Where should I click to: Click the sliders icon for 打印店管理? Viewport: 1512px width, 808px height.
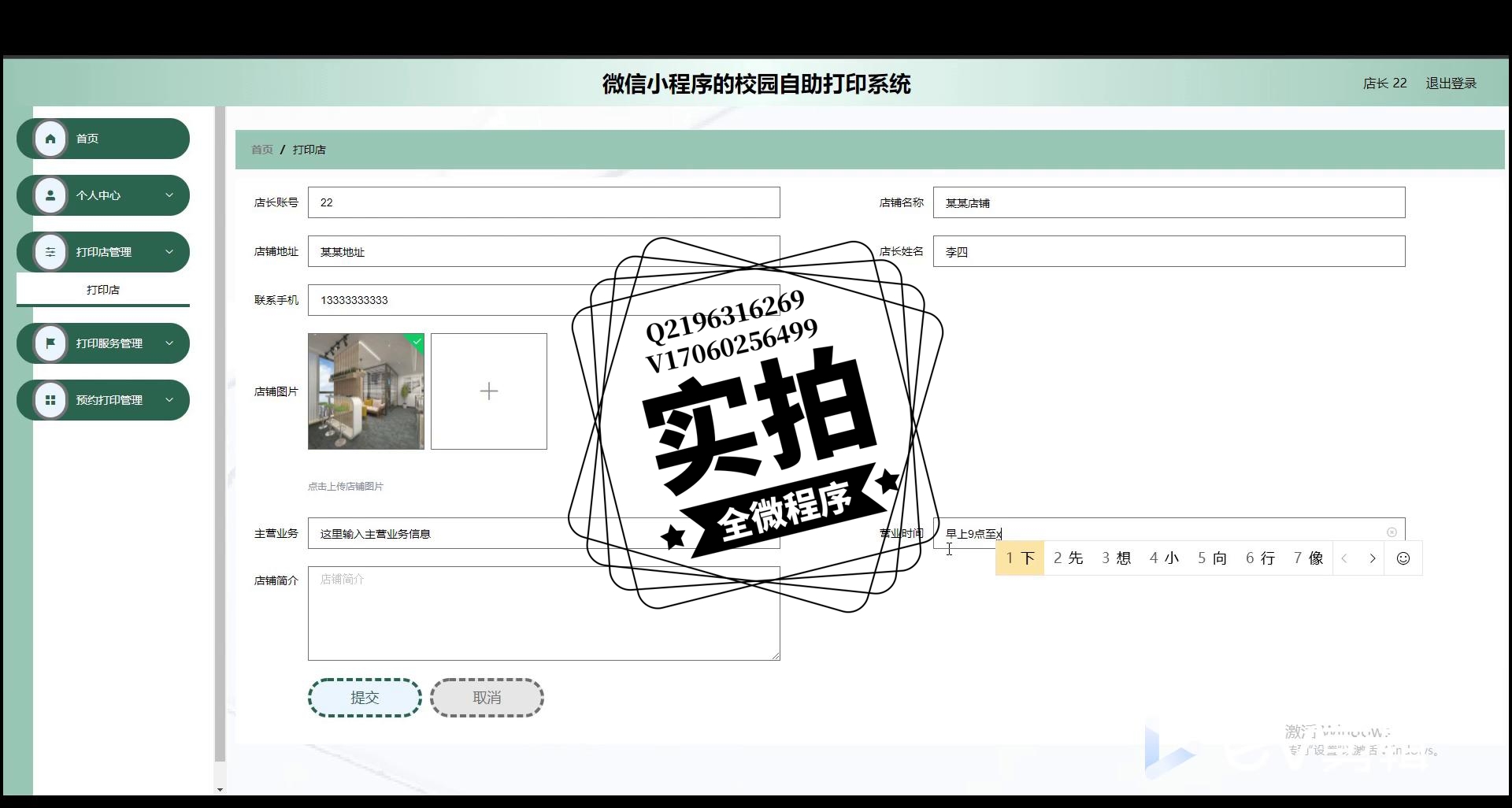[x=50, y=252]
